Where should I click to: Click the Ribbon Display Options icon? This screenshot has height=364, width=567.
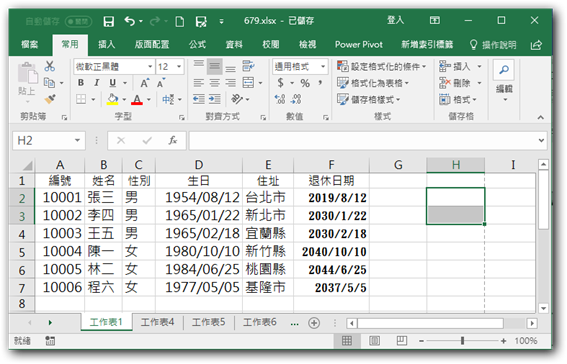[435, 20]
